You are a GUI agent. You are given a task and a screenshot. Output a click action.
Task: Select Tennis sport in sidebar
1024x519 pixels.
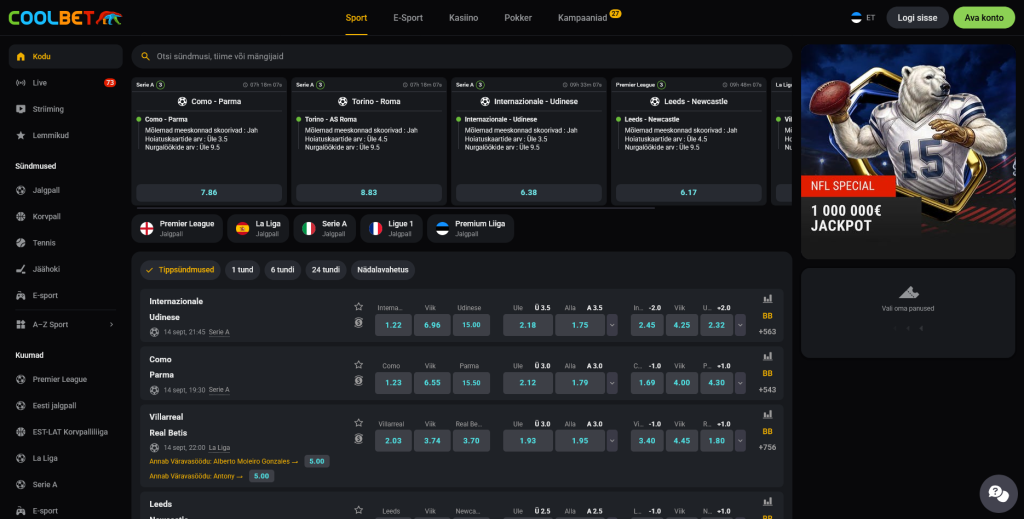pos(65,243)
